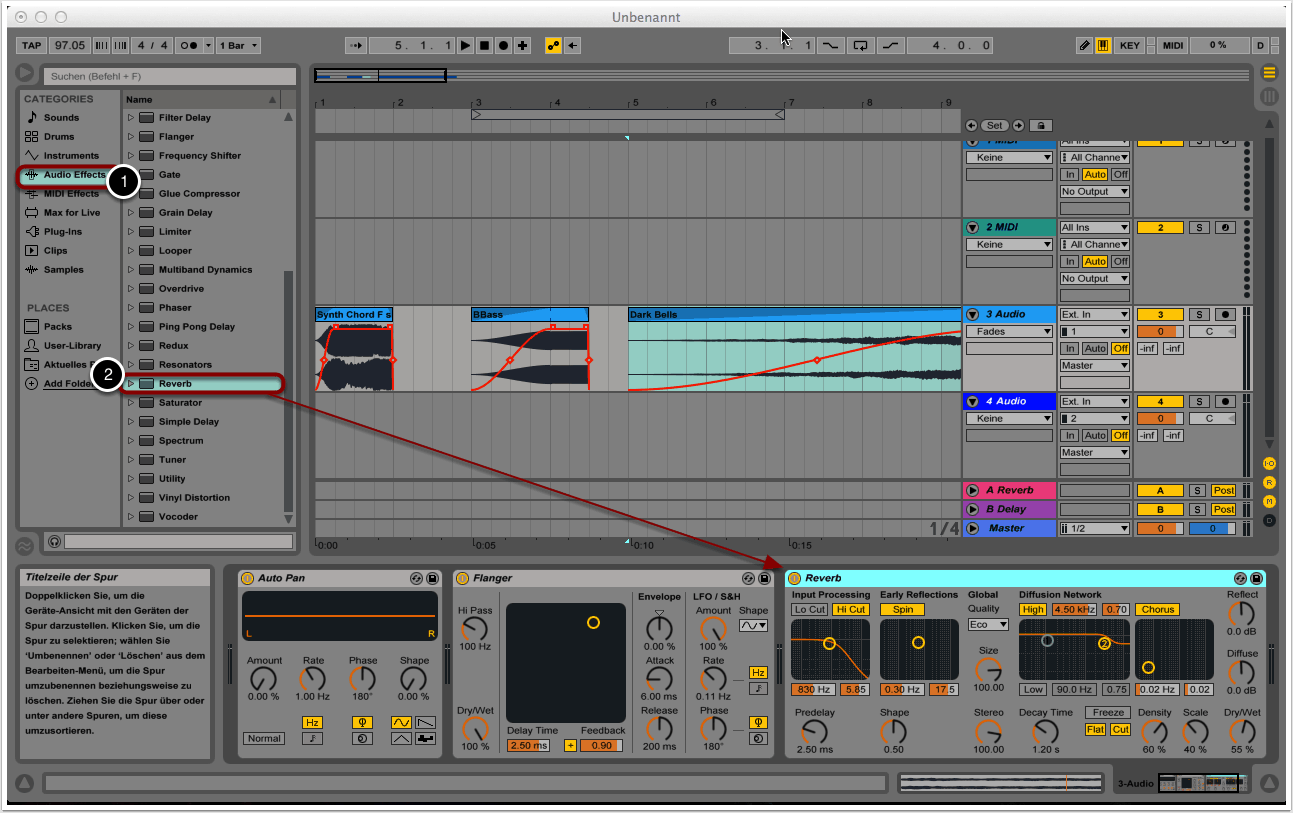
Task: Select the Drums category in the browser
Action: [59, 137]
